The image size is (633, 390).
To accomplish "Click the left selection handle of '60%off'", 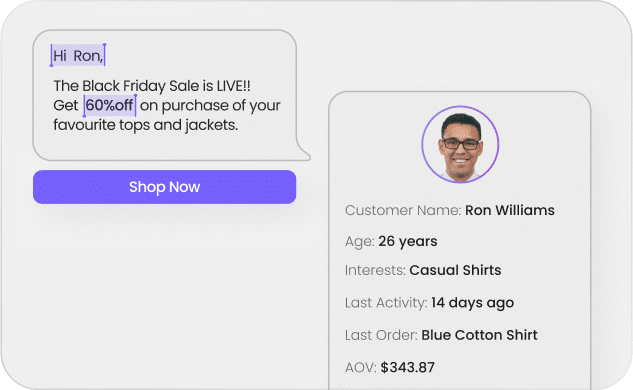I will click(x=84, y=106).
